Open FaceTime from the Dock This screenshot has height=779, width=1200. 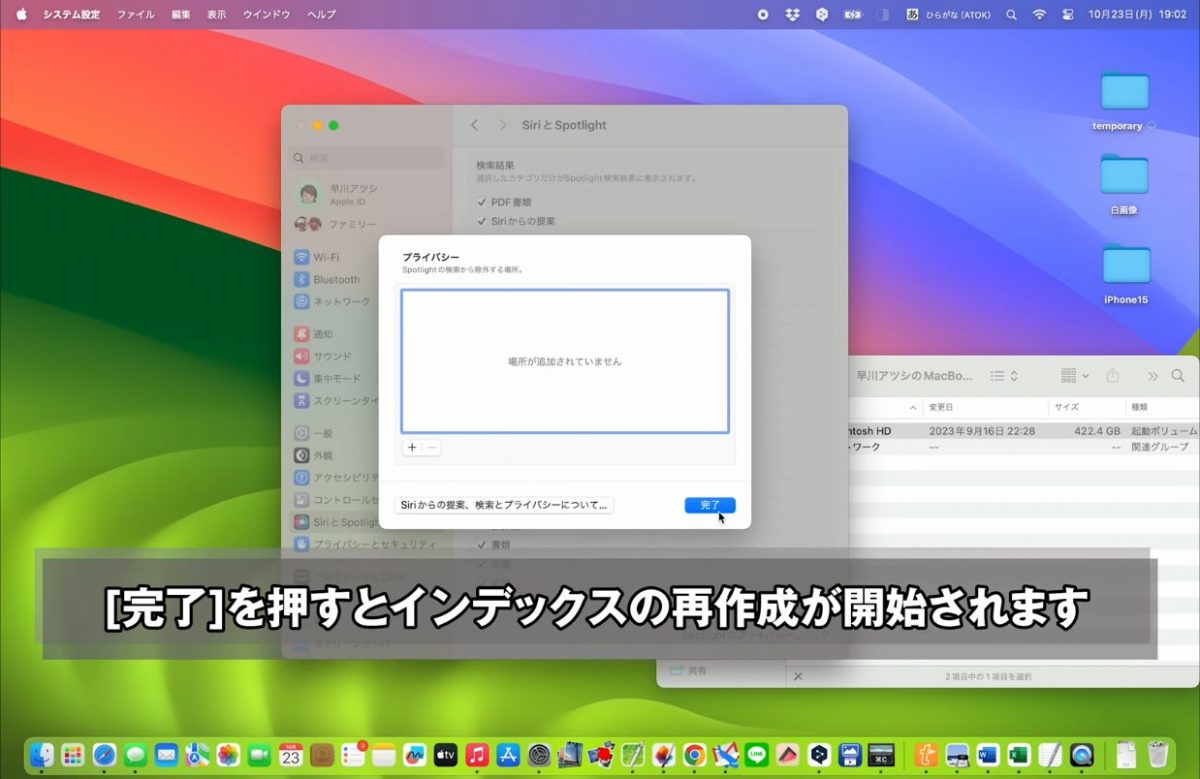tap(259, 755)
